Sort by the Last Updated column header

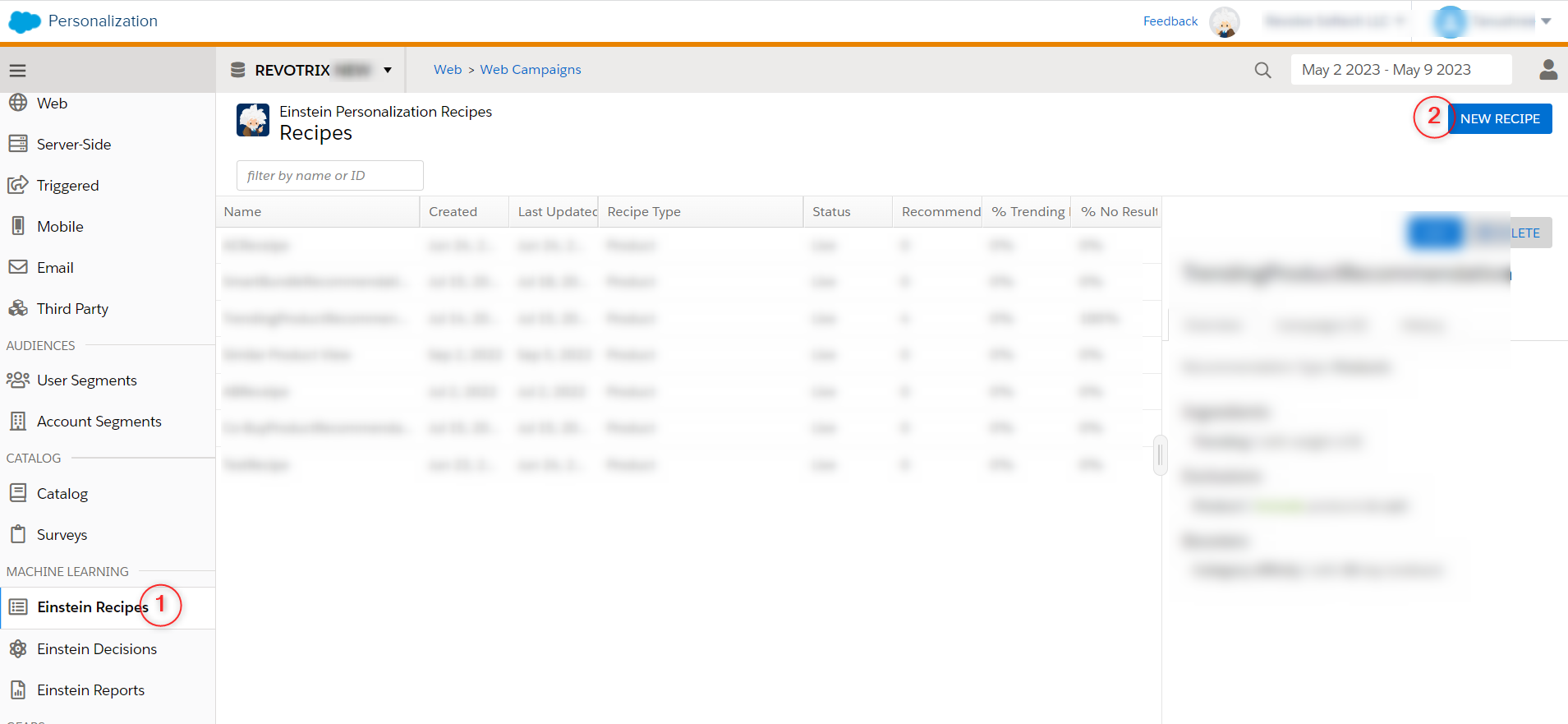click(x=554, y=211)
